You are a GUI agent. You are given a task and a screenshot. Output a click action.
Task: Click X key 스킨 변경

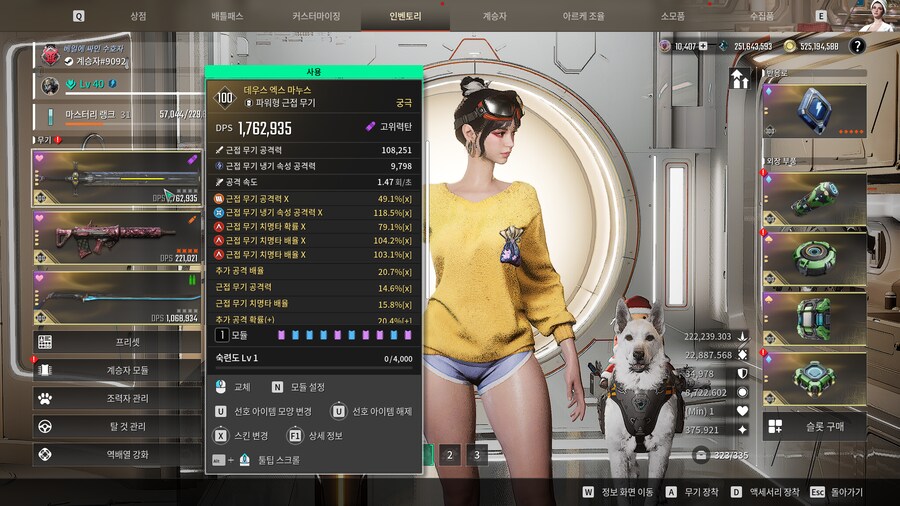click(220, 436)
